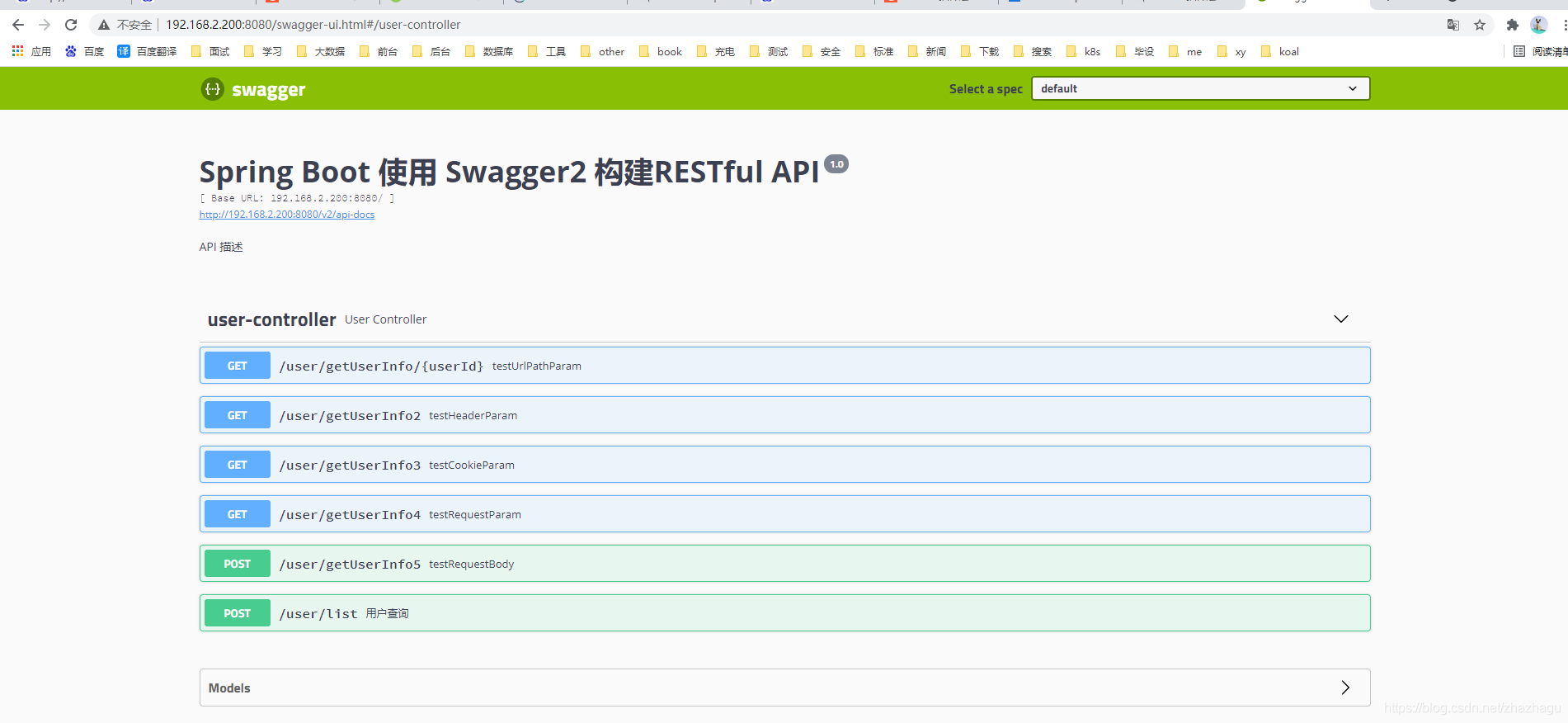Click the Models heading text
Image resolution: width=1568 pixels, height=723 pixels.
[229, 688]
